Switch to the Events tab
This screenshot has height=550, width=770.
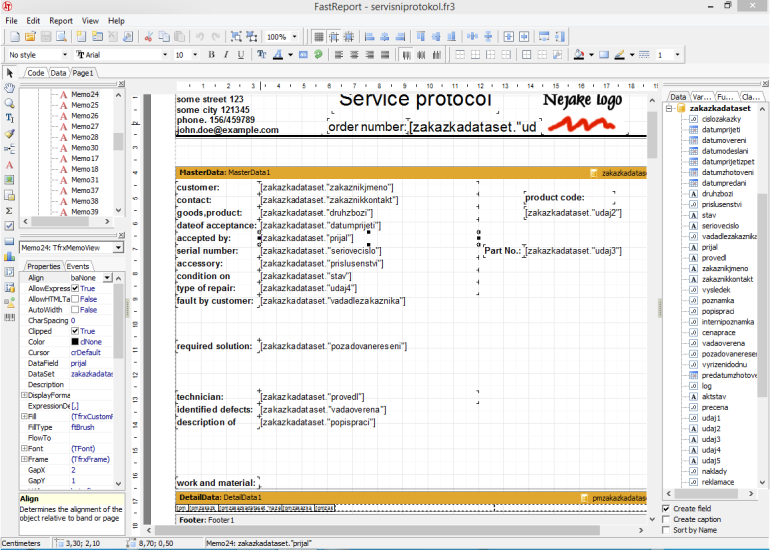[78, 266]
